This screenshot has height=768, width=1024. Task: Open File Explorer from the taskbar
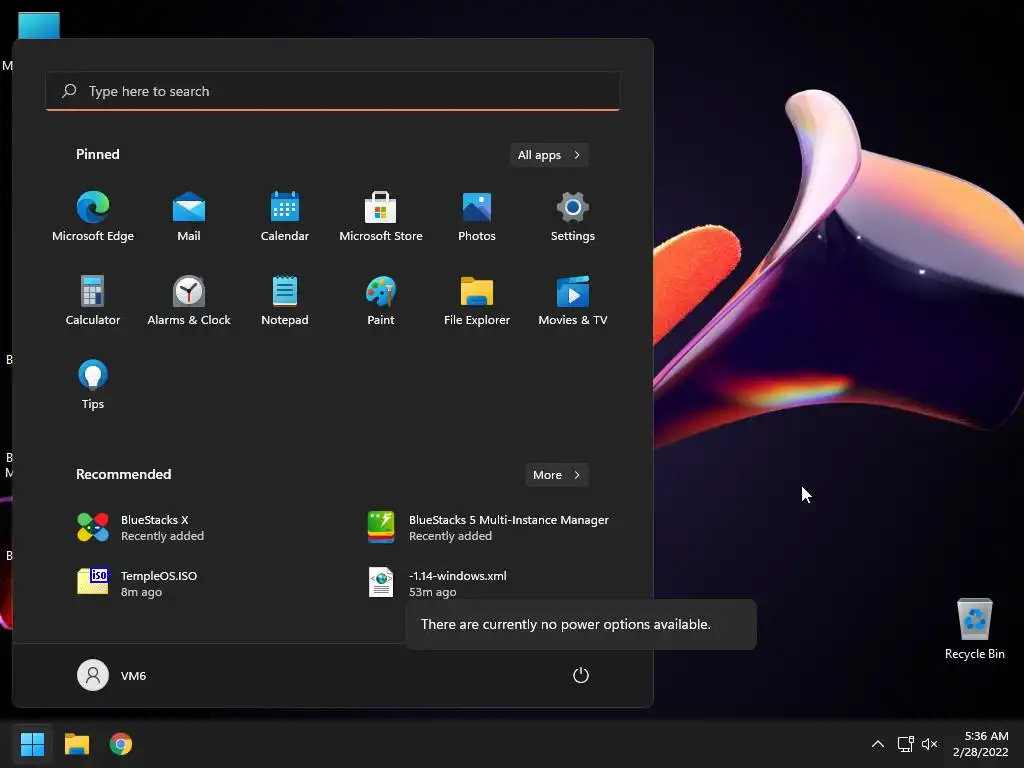pyautogui.click(x=76, y=744)
